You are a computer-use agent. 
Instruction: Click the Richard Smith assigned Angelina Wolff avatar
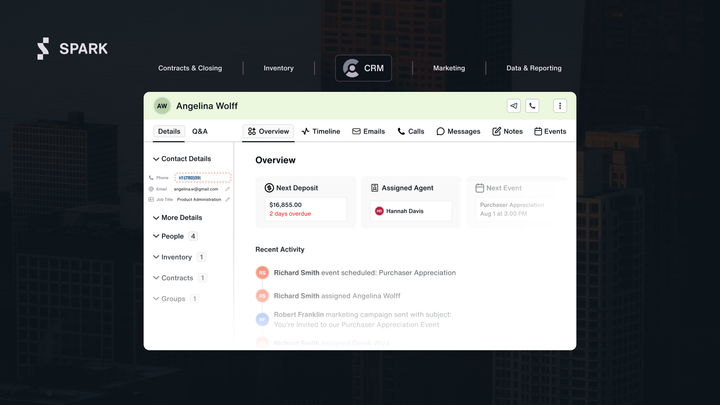click(x=262, y=296)
